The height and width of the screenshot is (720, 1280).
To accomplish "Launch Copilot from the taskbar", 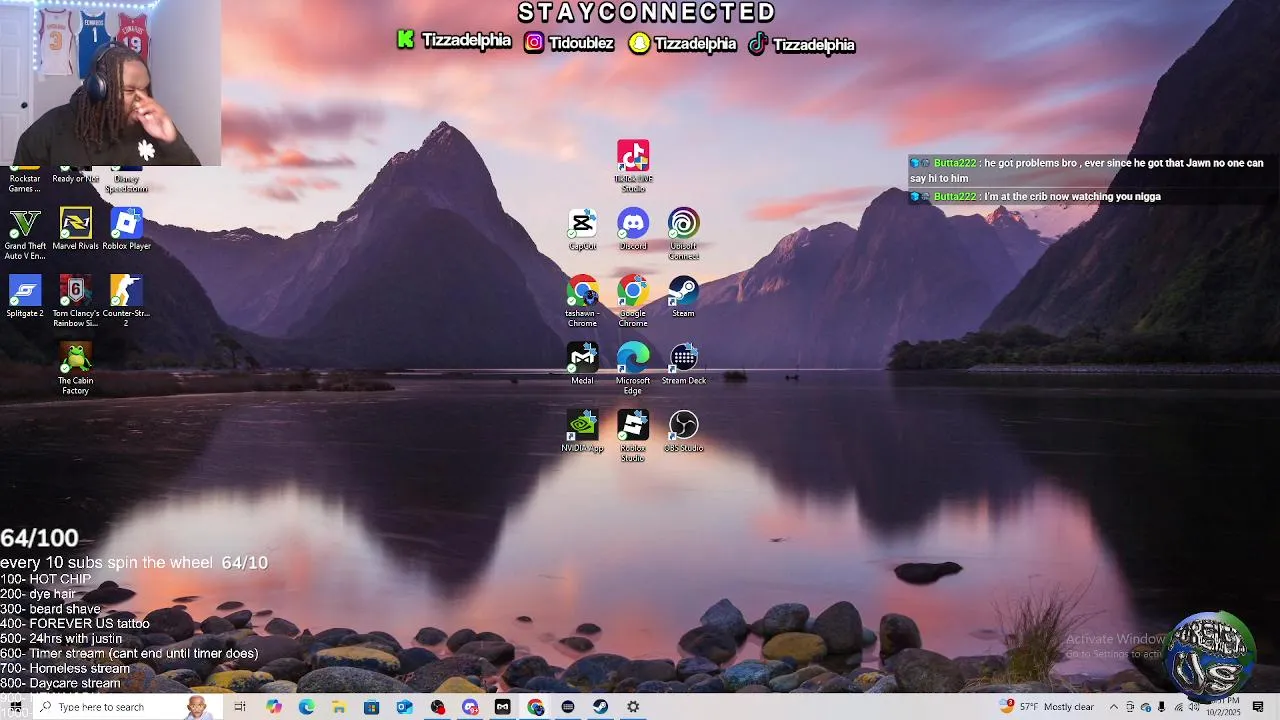I will 274,707.
